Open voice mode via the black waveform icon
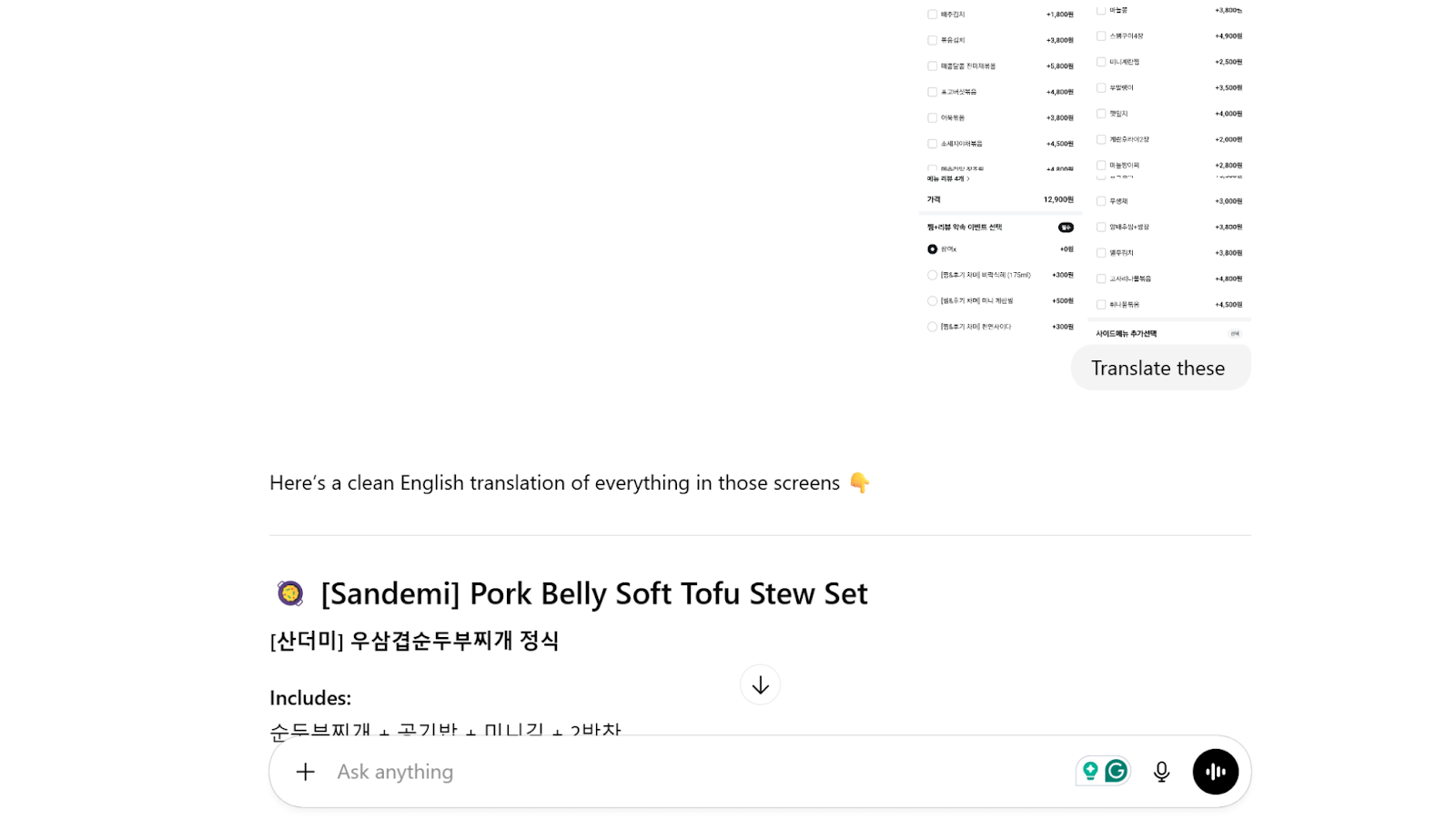The image size is (1456, 820). (x=1216, y=771)
